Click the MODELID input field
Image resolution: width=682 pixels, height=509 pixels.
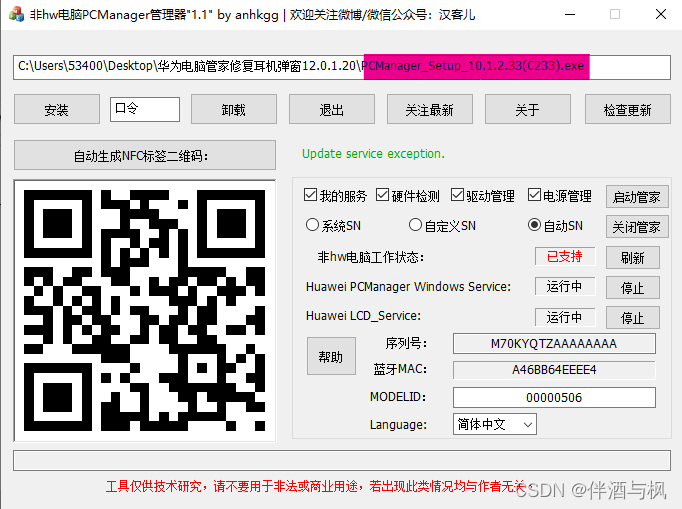click(554, 397)
